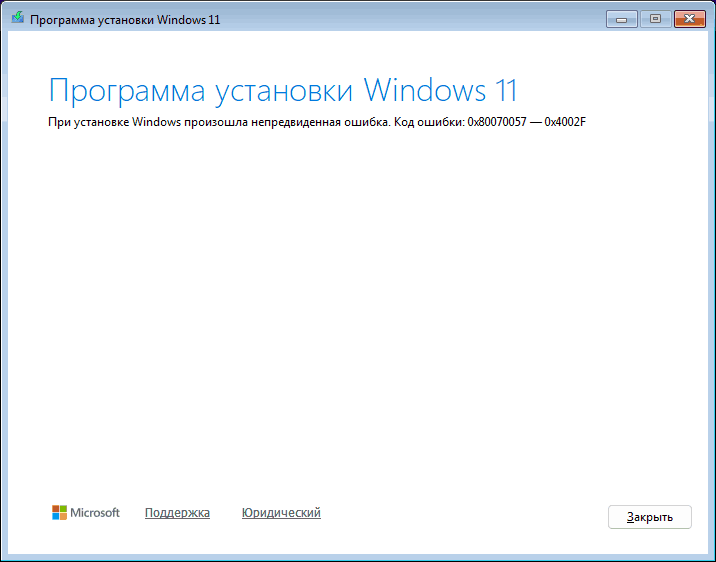Image resolution: width=716 pixels, height=562 pixels.
Task: Click the title bar text Программа установки Windows 11
Action: (125, 20)
